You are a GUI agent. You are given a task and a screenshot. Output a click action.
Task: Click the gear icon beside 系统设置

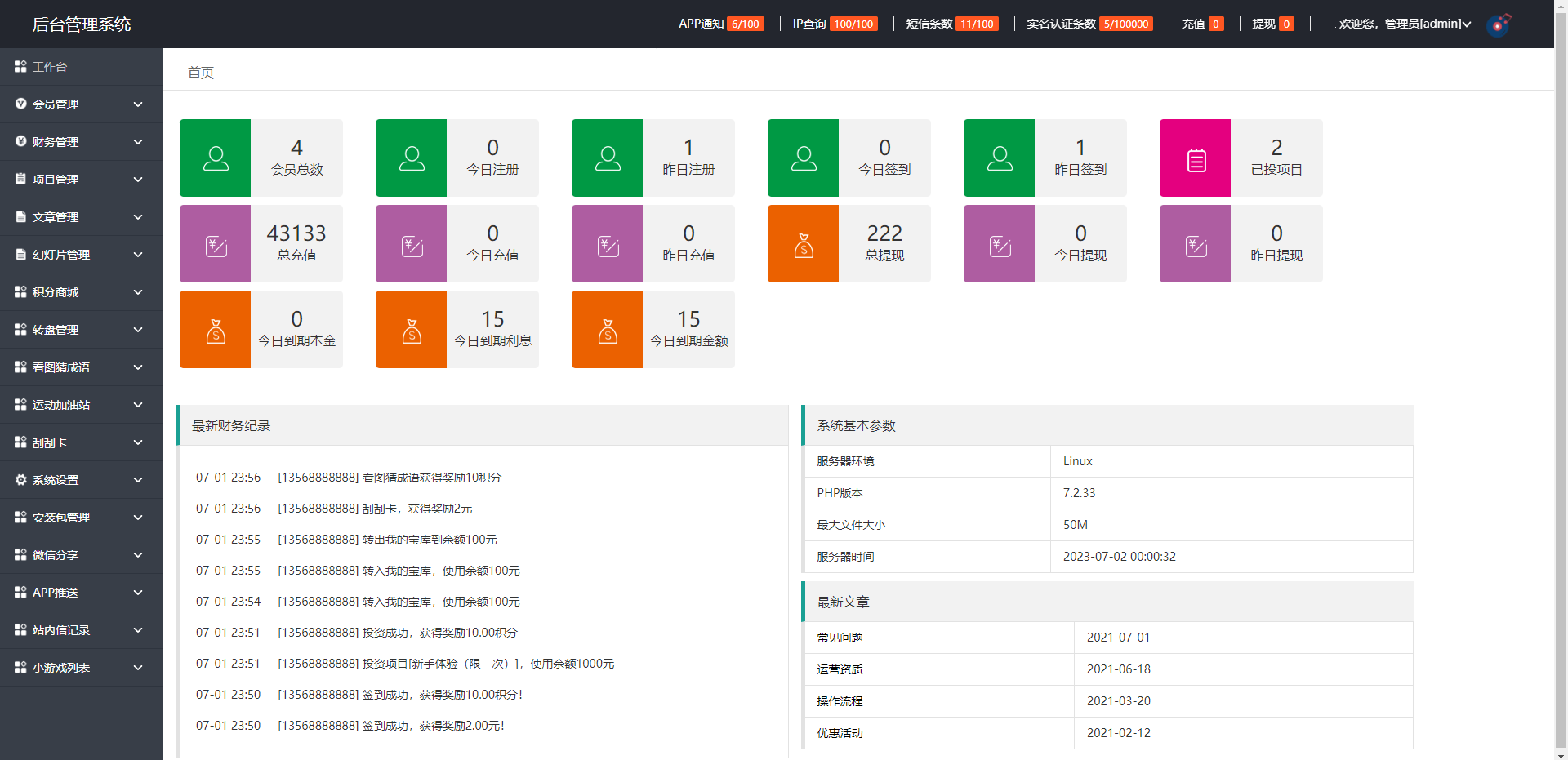[21, 480]
